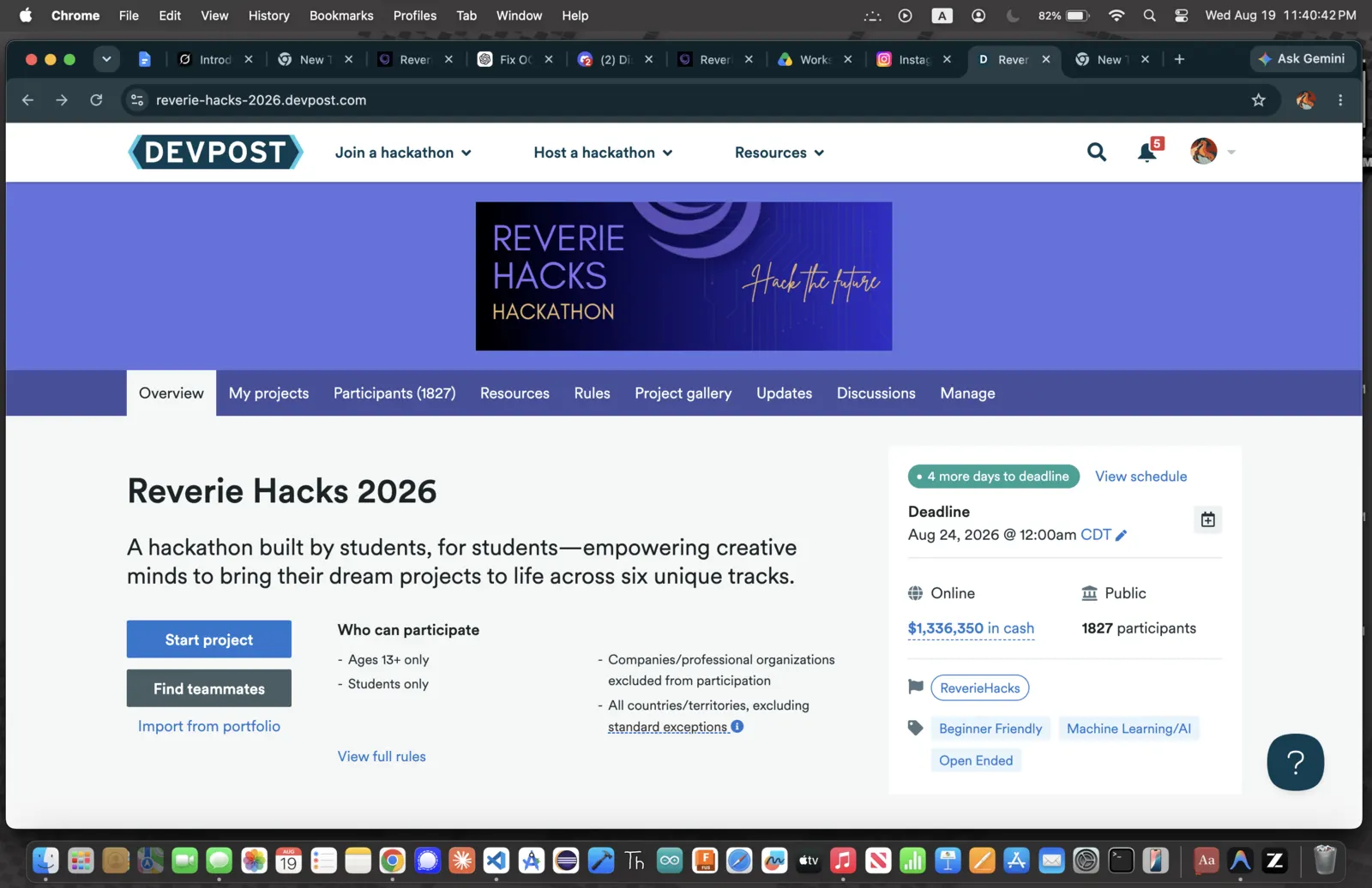Open Control Center in the menu bar

point(1182,15)
